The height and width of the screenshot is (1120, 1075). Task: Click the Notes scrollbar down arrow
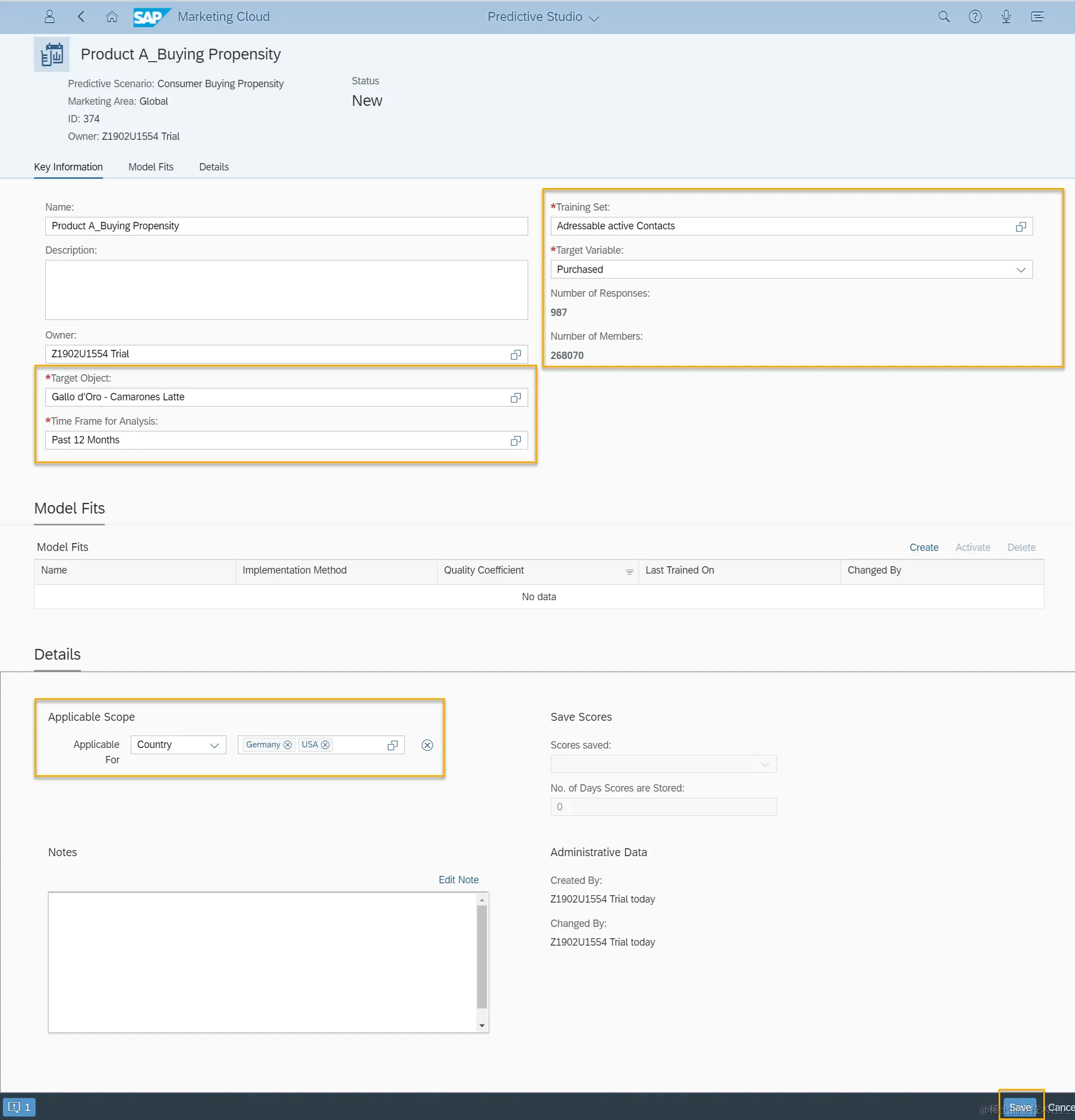[482, 1025]
